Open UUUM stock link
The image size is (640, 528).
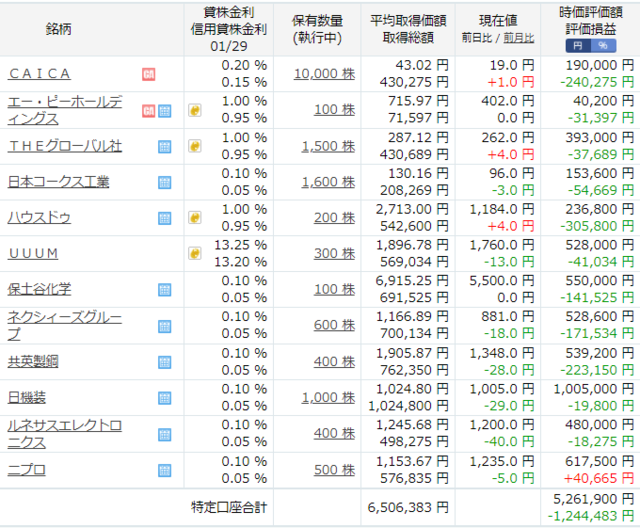point(33,253)
